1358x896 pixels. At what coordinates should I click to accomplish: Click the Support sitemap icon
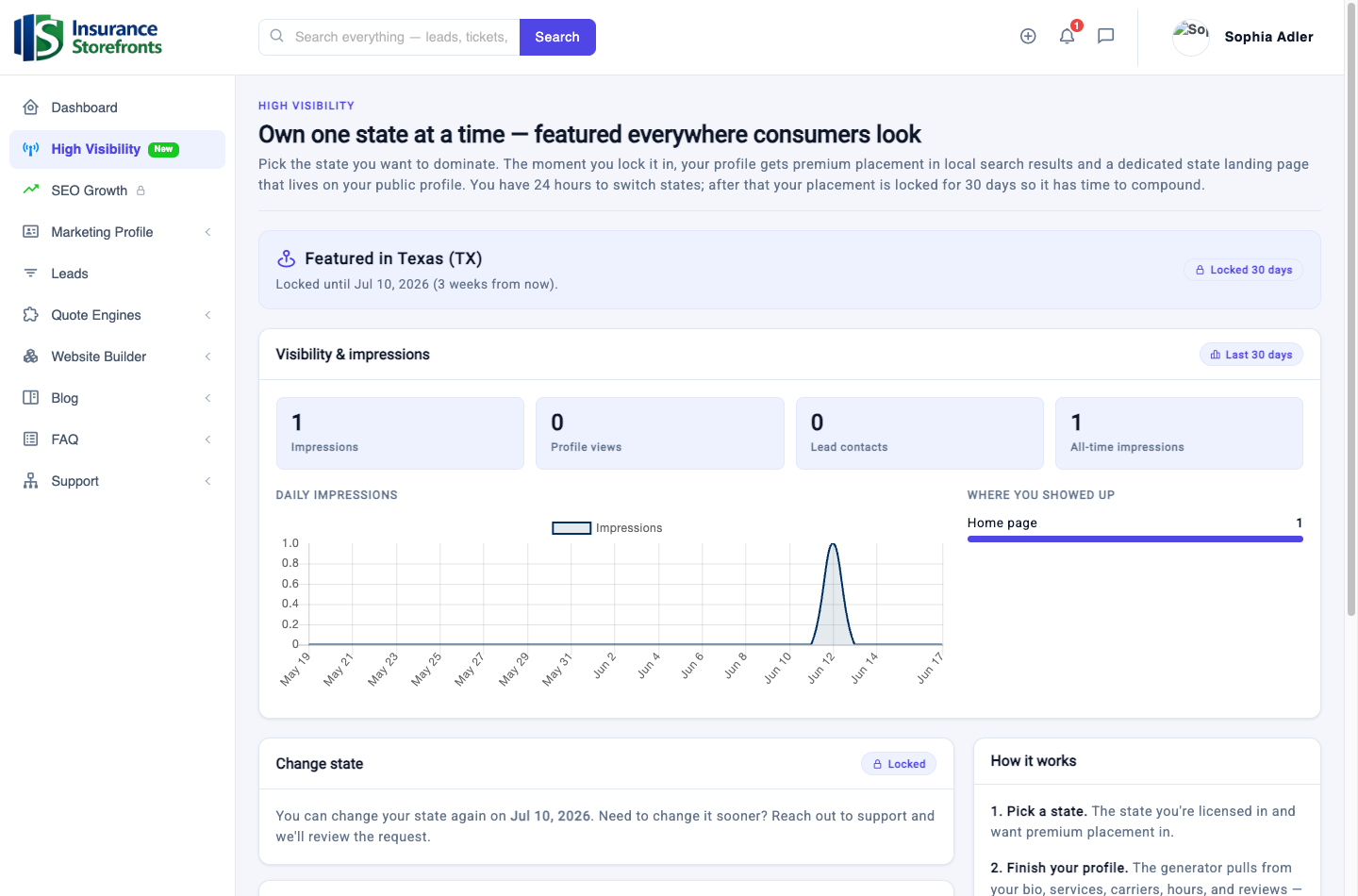(x=31, y=481)
